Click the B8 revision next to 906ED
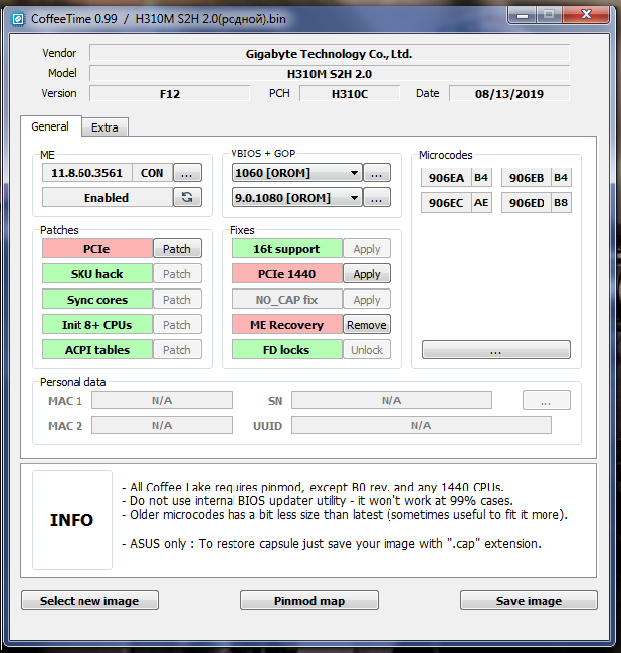 click(x=561, y=203)
